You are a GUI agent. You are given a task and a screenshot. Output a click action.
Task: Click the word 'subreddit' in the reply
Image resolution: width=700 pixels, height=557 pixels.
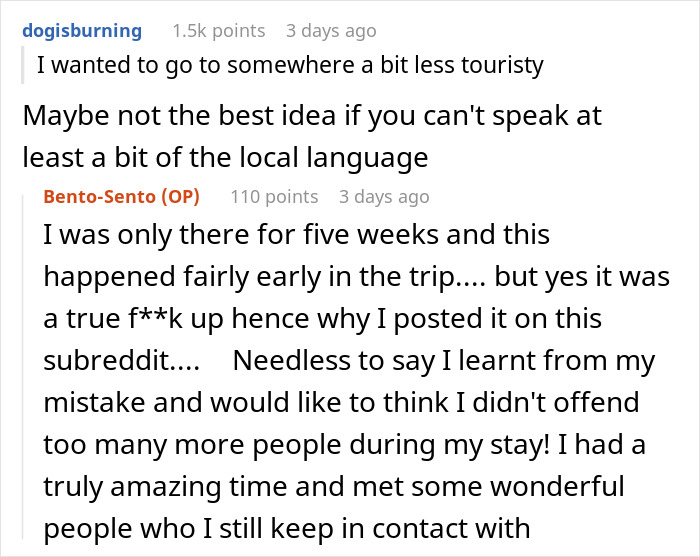111,361
